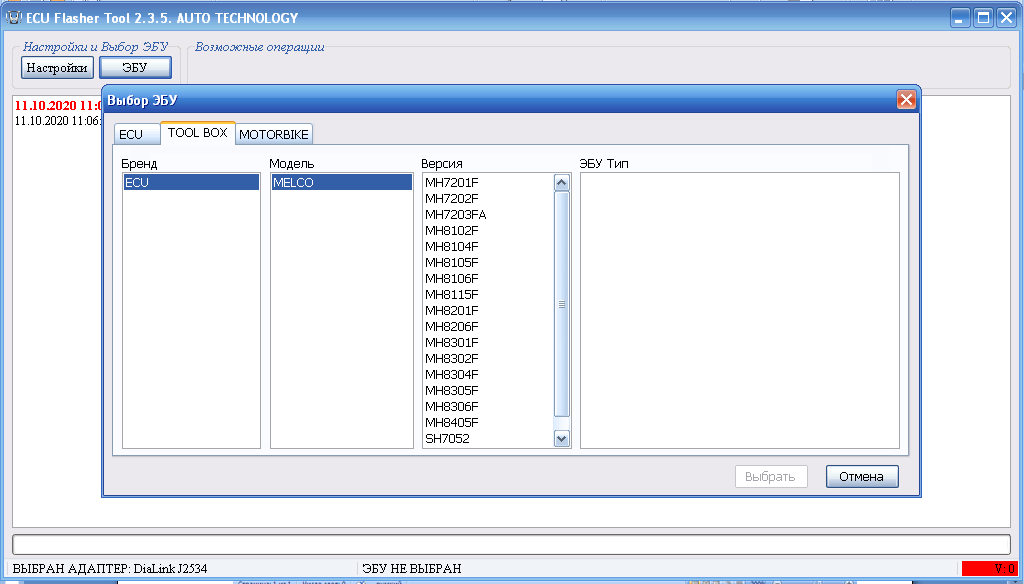The width and height of the screenshot is (1024, 584).
Task: Select the TOOL BOX tab
Action: click(x=197, y=133)
